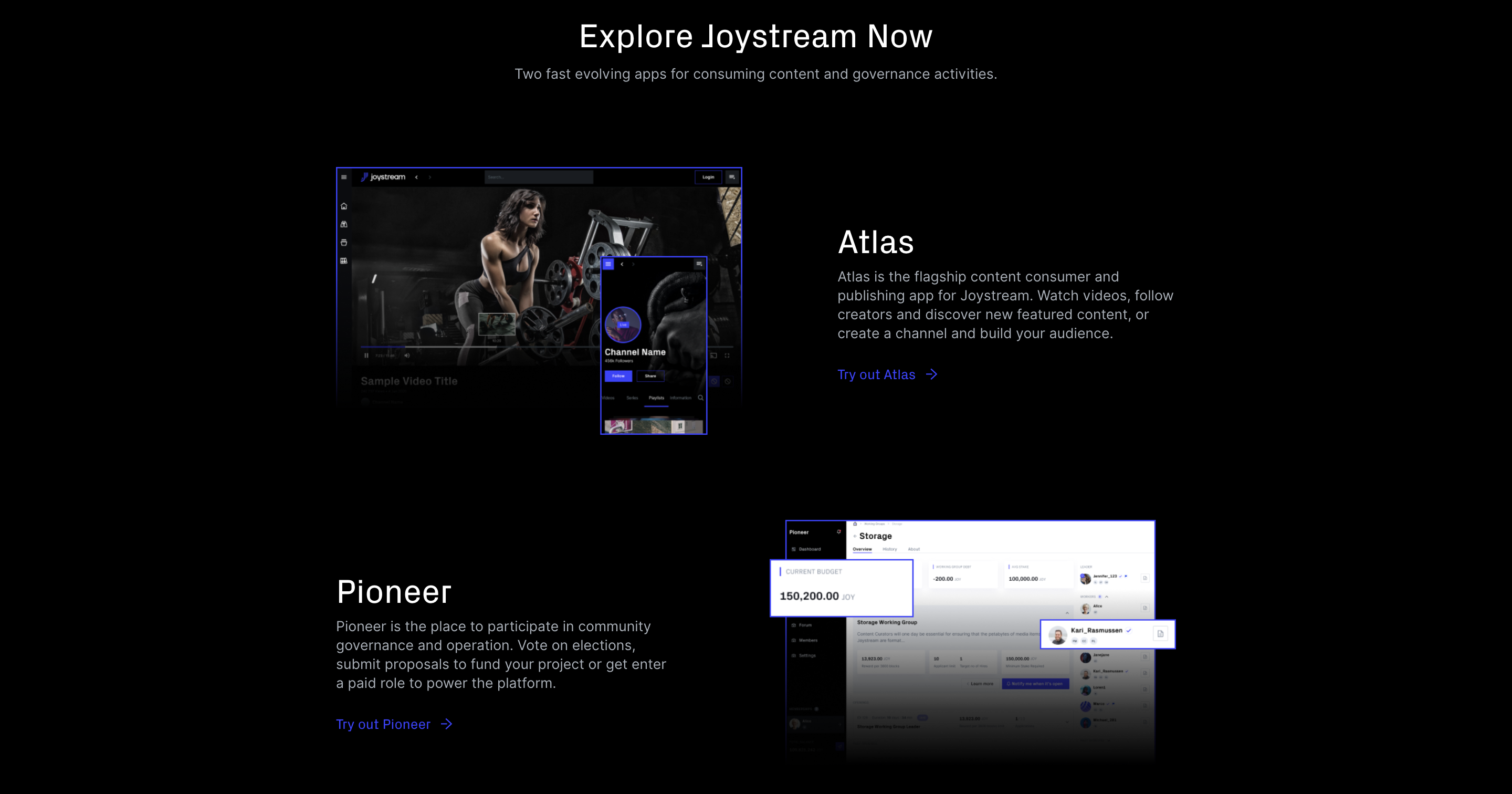This screenshot has height=794, width=1512.
Task: Select the binoculars discover icon in Atlas sidebar
Action: pyautogui.click(x=344, y=224)
